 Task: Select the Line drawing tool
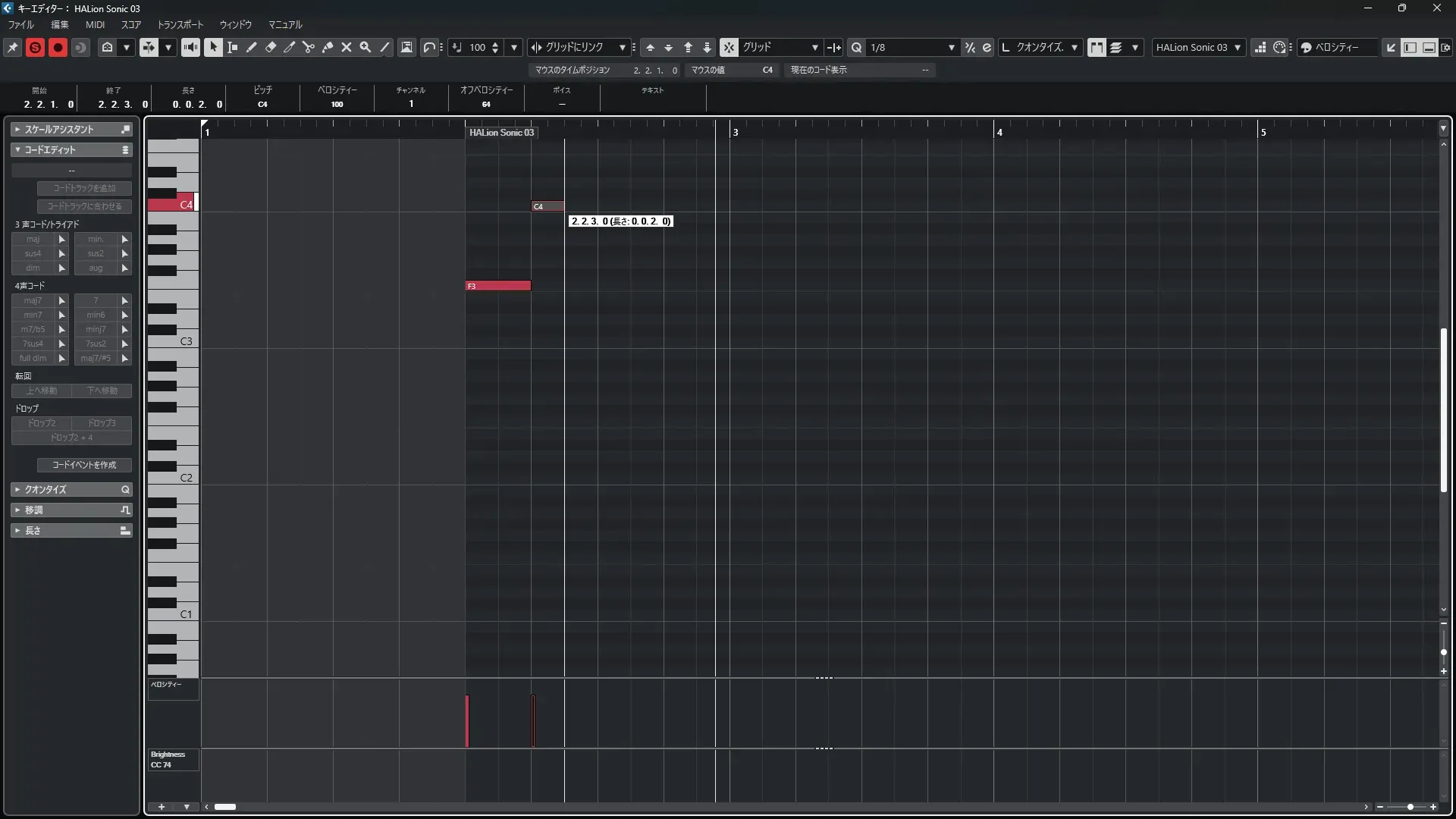[384, 47]
